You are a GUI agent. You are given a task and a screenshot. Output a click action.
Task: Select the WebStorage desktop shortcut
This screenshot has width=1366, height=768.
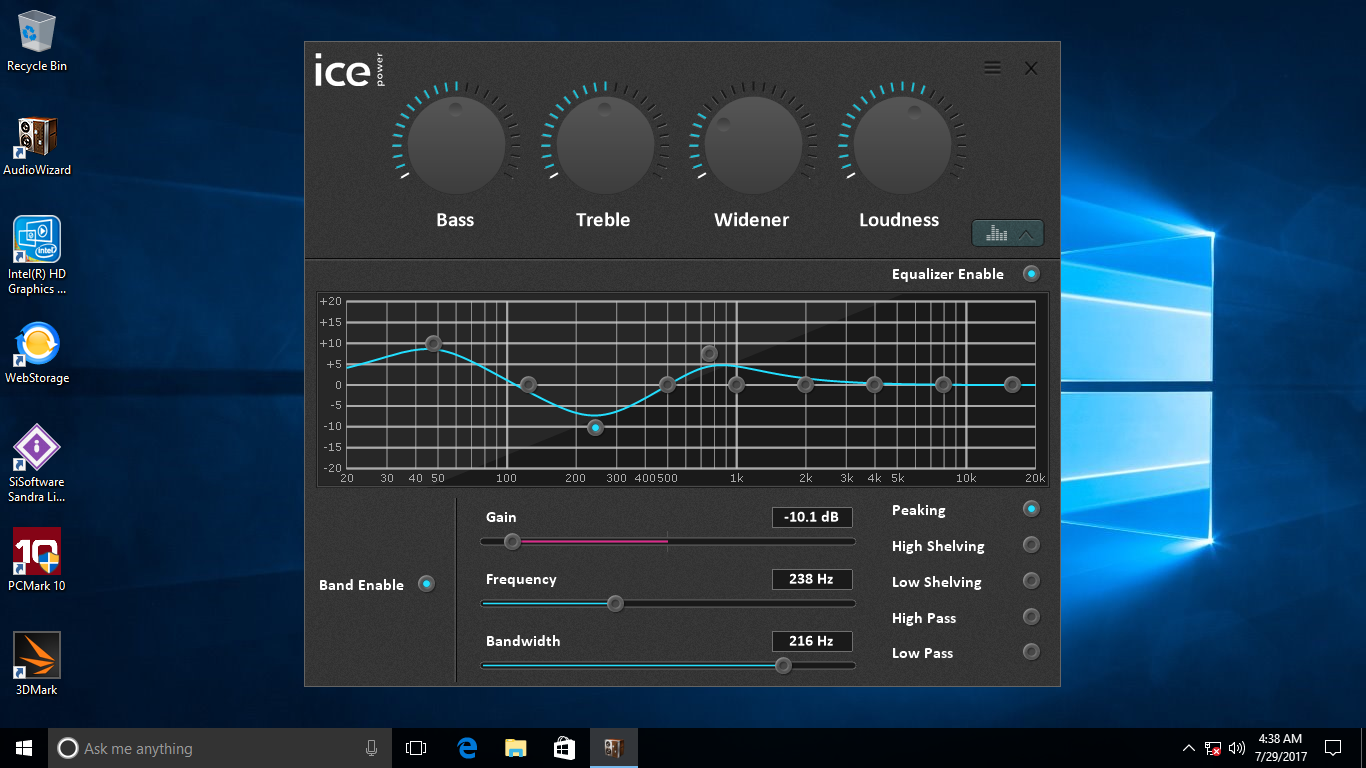(37, 353)
